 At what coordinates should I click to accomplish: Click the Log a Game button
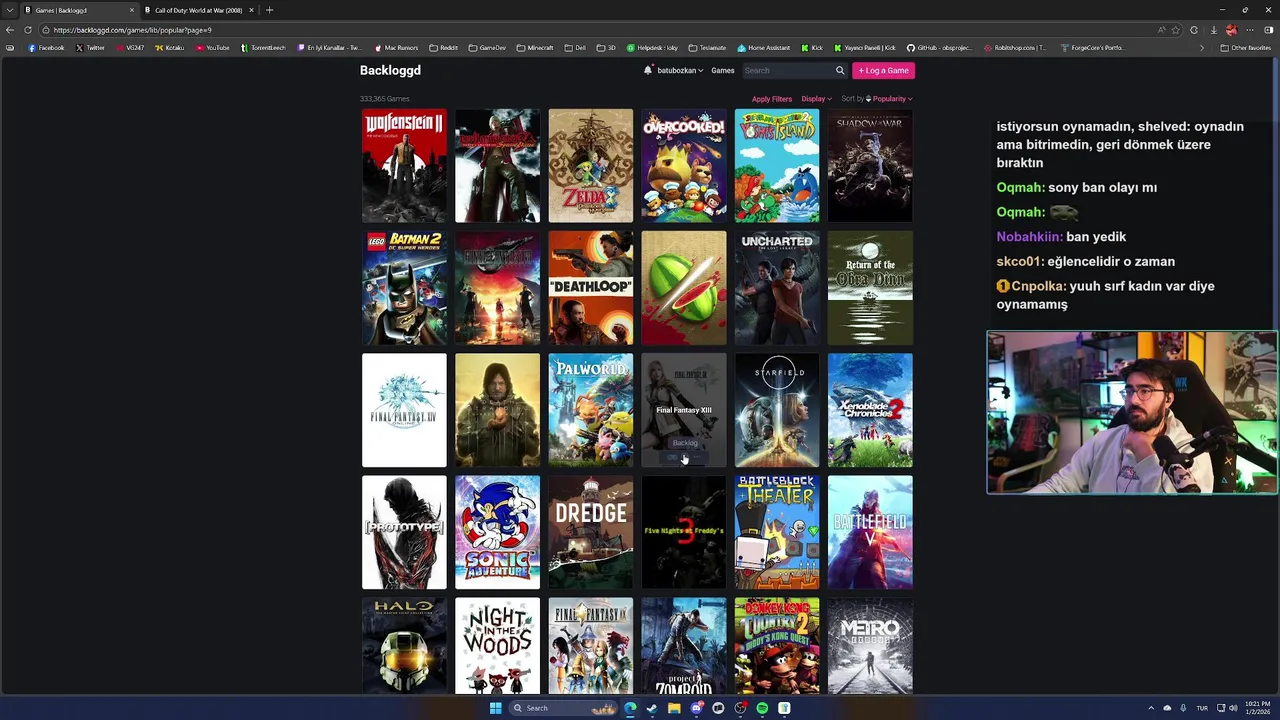coord(883,70)
